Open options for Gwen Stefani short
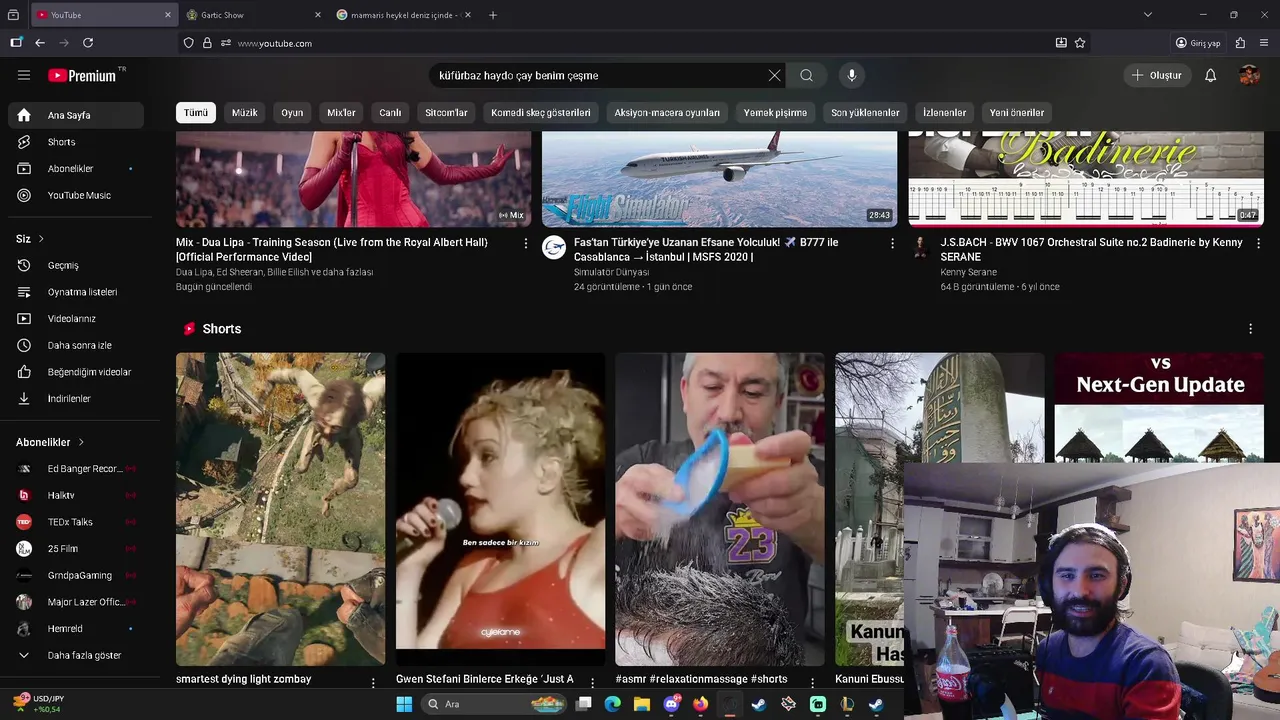1280x720 pixels. 592,683
